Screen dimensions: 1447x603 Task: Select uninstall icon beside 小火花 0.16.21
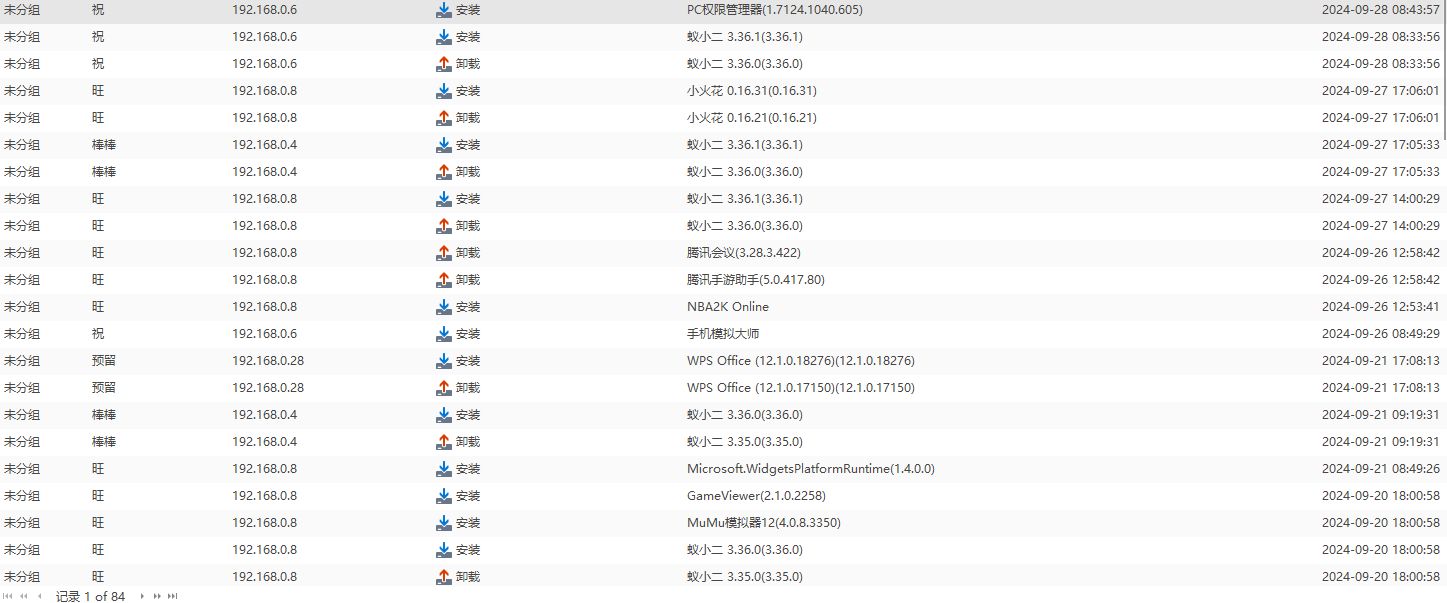(444, 118)
